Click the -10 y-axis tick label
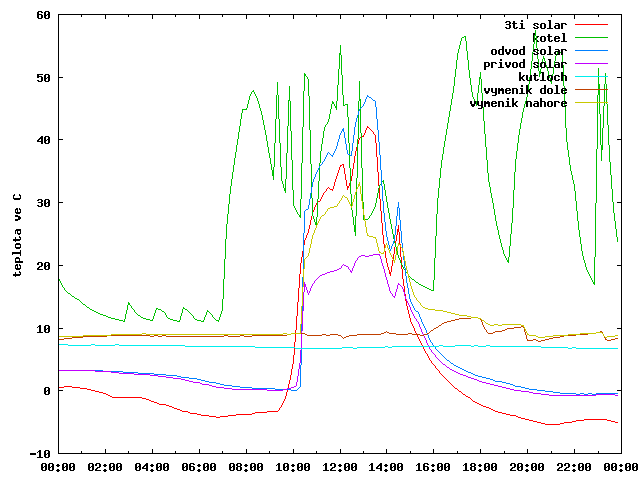This screenshot has width=640, height=480. (x=40, y=453)
